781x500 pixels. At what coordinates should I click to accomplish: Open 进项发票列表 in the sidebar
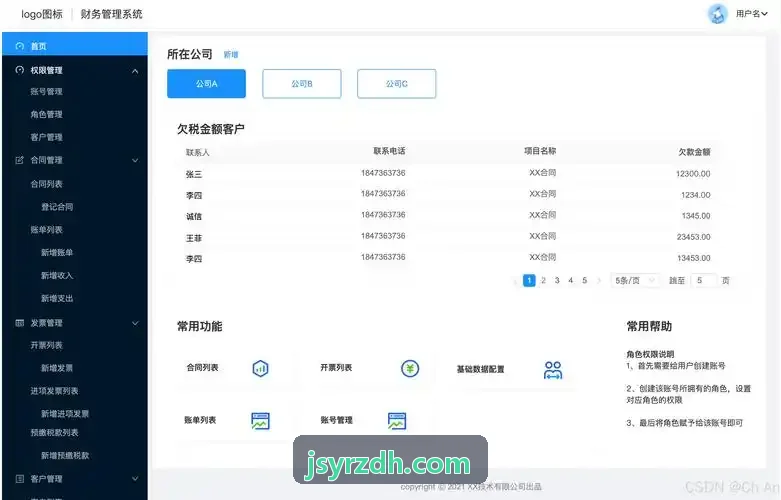(54, 391)
